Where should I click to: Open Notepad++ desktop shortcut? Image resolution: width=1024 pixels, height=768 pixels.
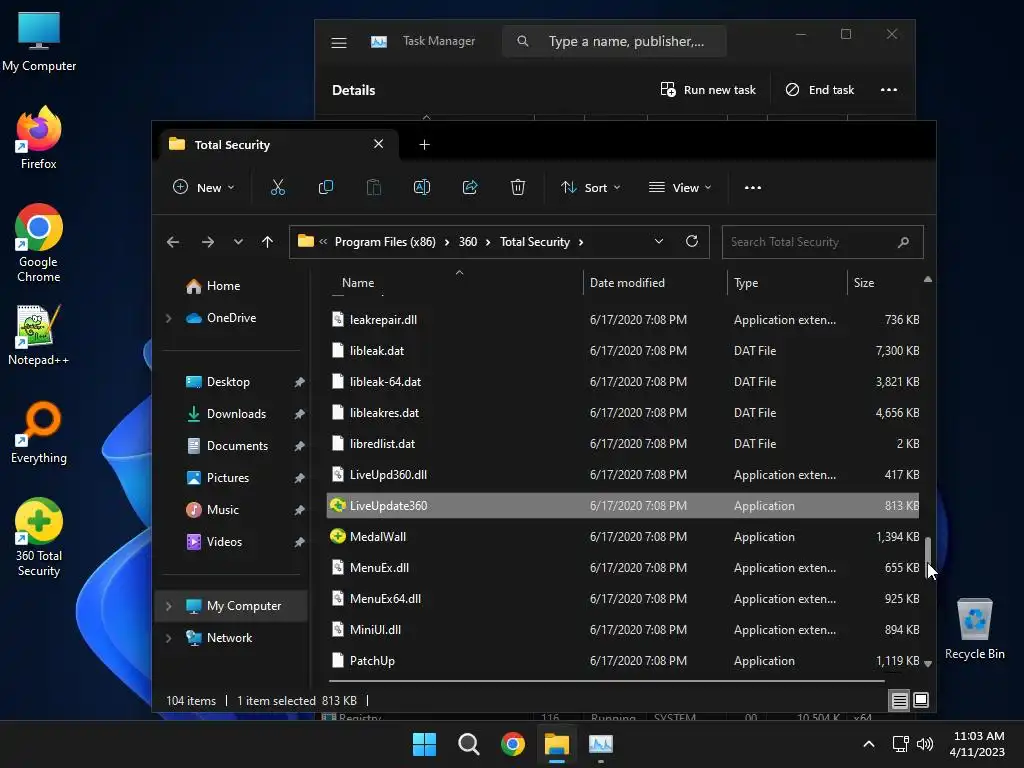click(39, 334)
